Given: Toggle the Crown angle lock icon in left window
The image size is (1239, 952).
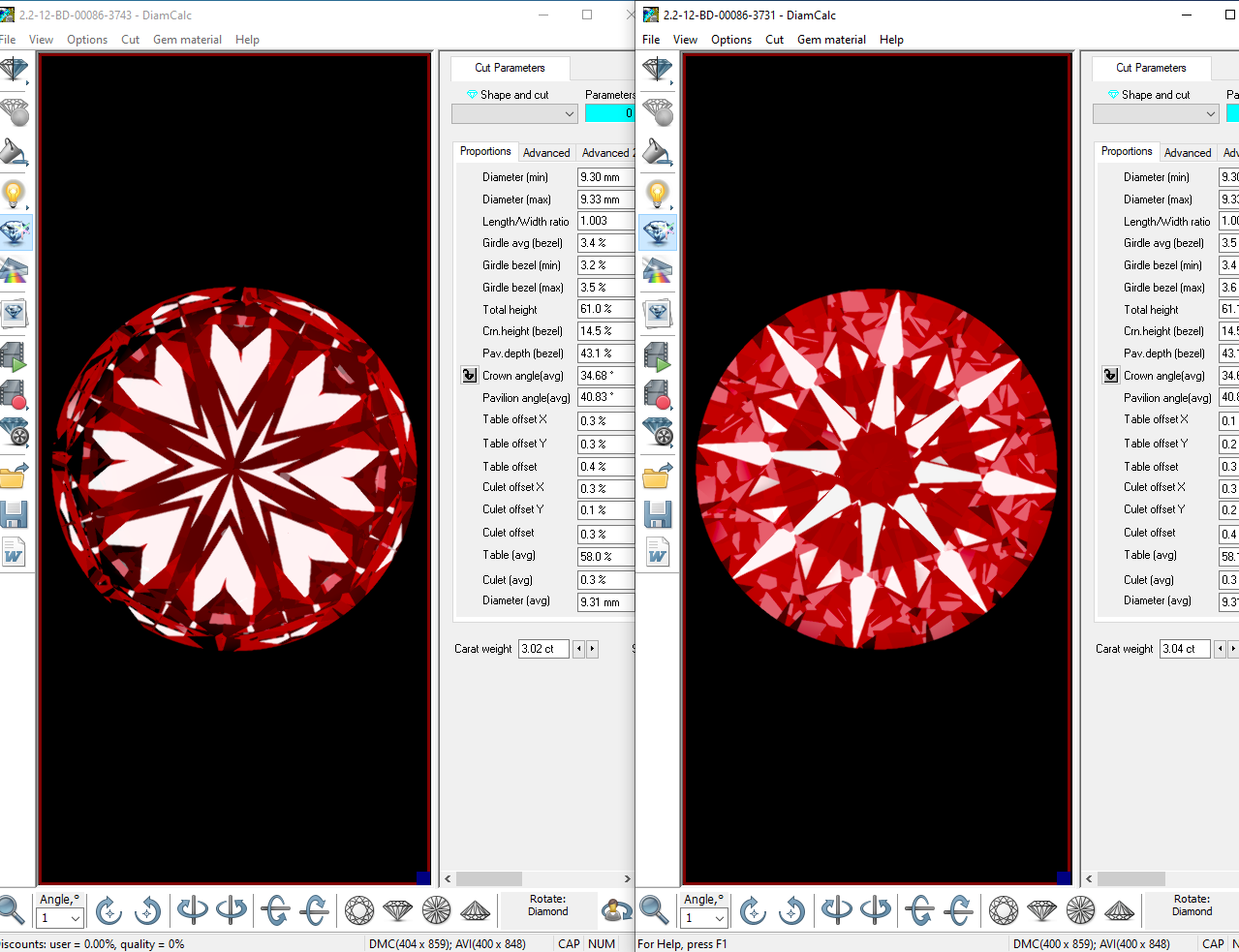Looking at the screenshot, I should pyautogui.click(x=469, y=376).
